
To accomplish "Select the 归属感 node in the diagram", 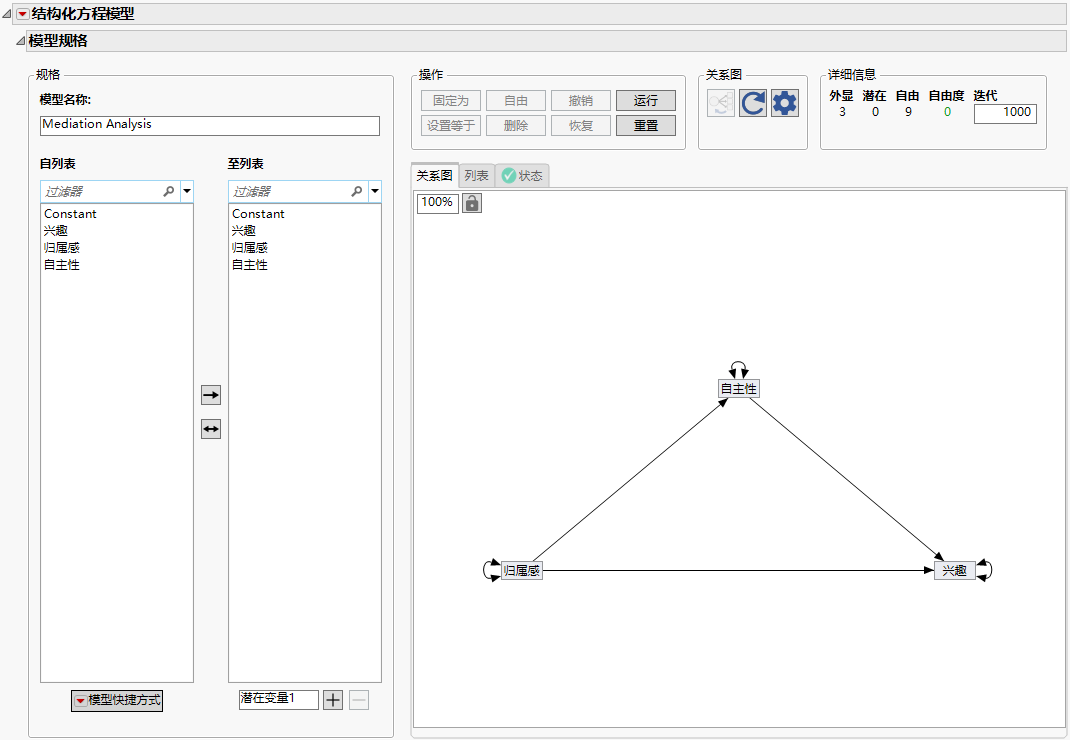I will click(521, 571).
